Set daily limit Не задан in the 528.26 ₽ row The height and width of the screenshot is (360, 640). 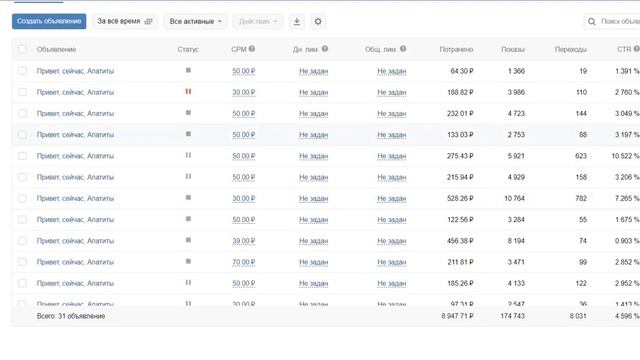tap(313, 198)
